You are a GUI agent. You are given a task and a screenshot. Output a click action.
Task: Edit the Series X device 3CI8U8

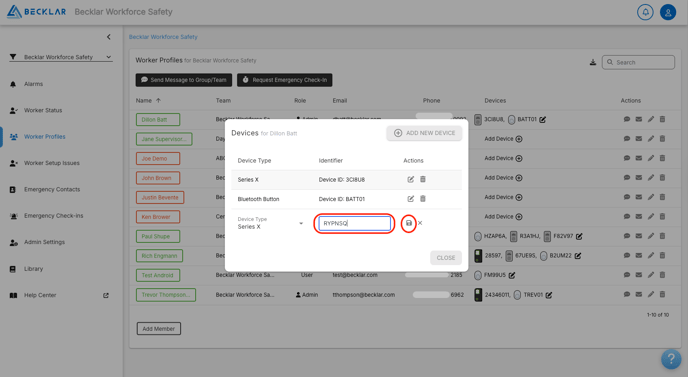410,179
